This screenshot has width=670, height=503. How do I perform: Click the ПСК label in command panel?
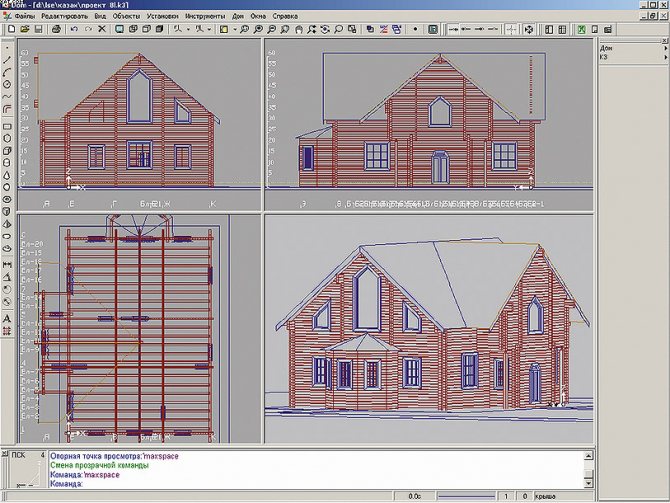[x=18, y=455]
